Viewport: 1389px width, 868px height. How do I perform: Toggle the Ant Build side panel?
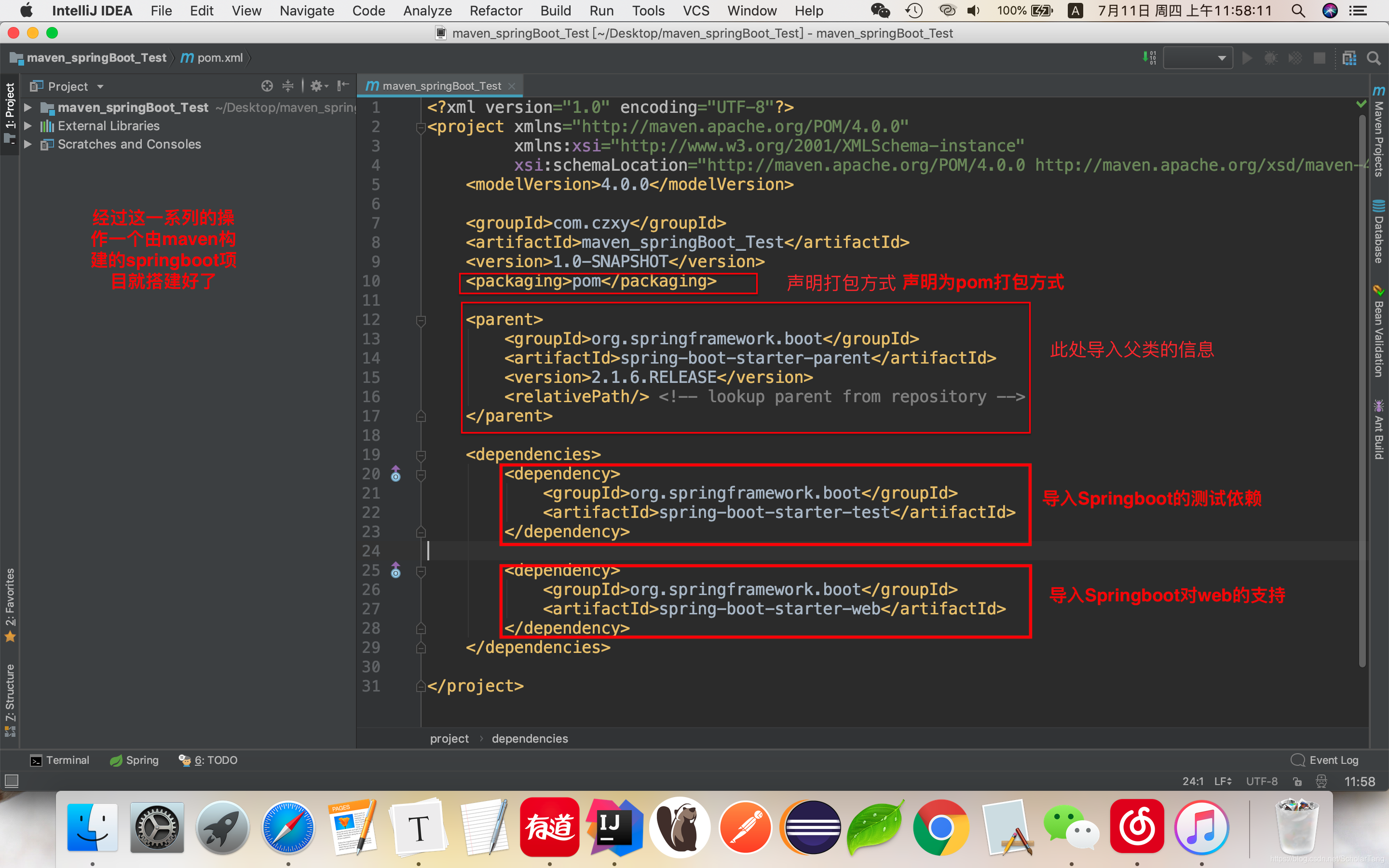pyautogui.click(x=1379, y=430)
